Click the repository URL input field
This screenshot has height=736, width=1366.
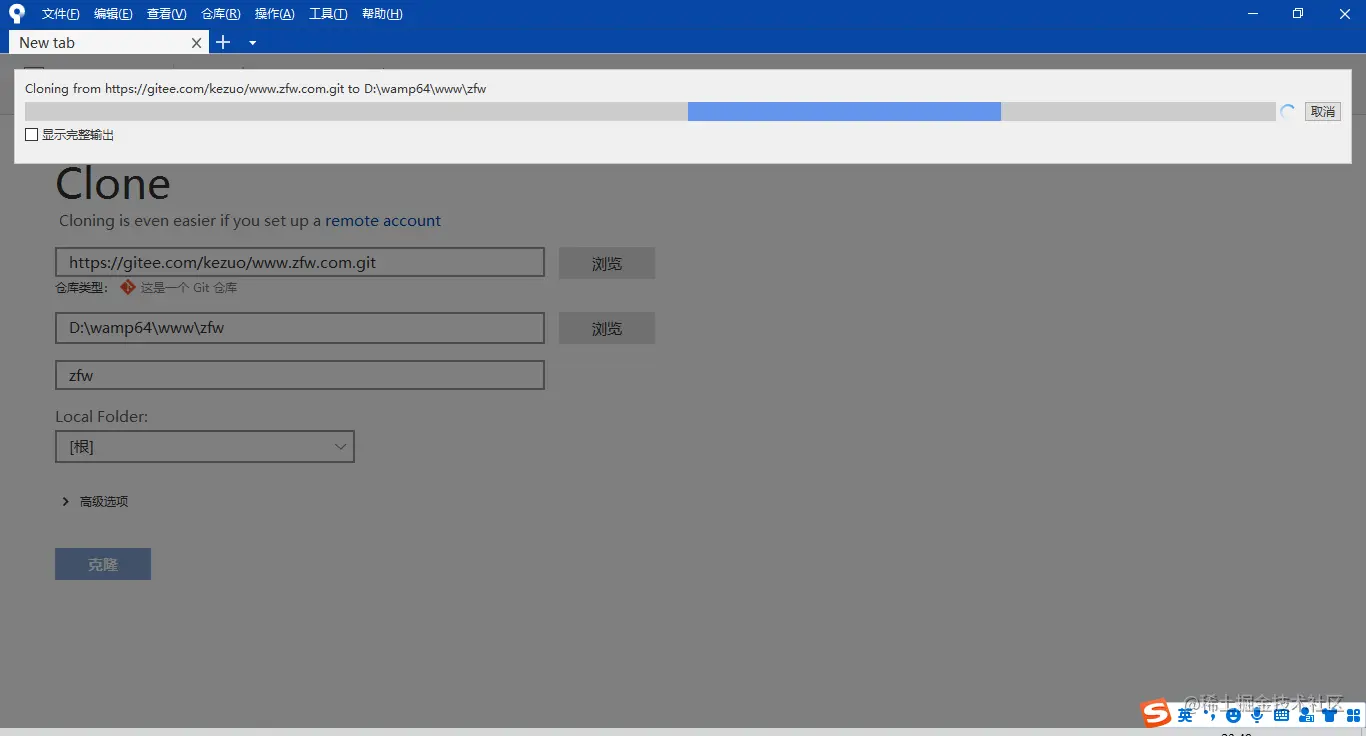tap(300, 263)
